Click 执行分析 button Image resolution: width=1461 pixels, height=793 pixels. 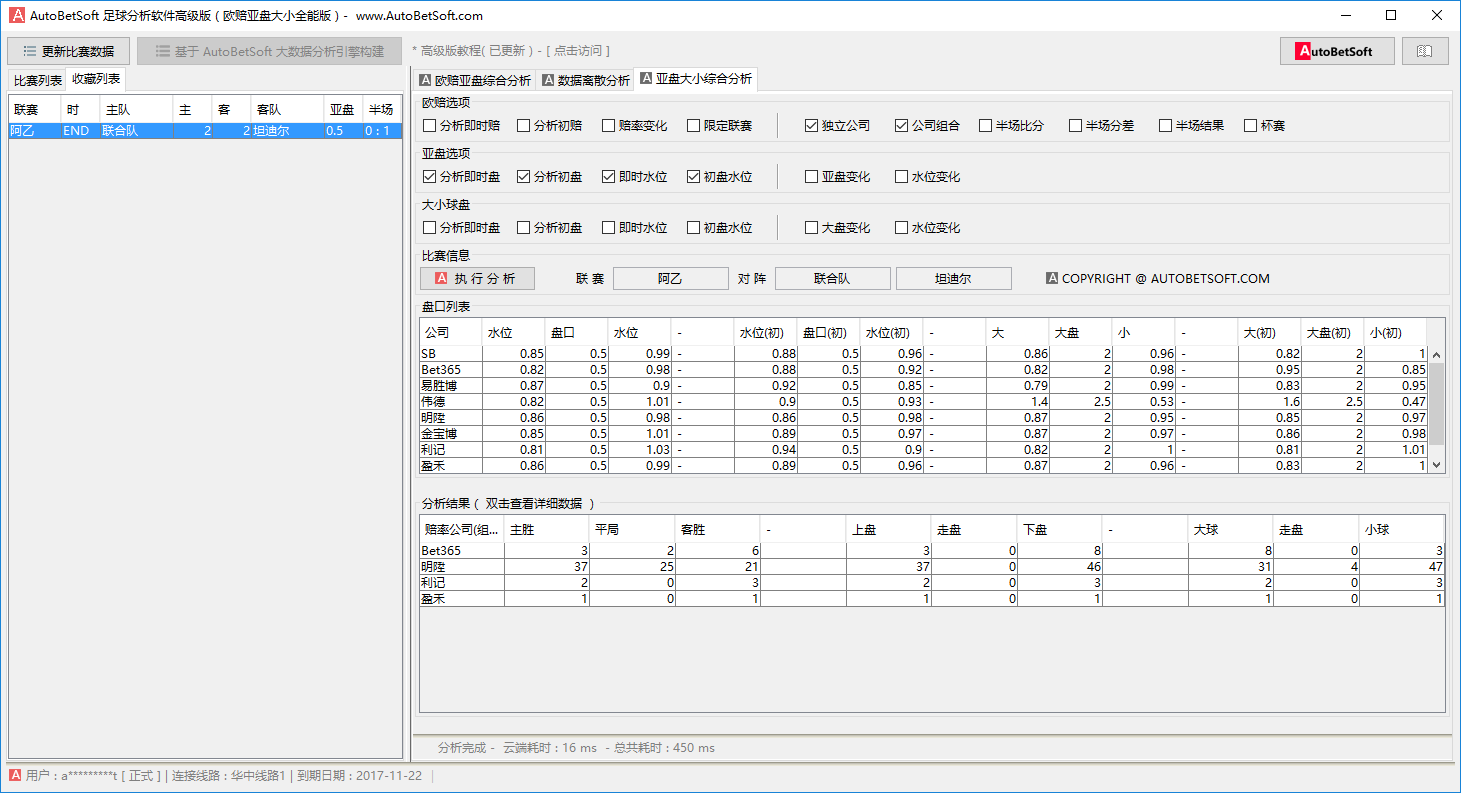pyautogui.click(x=478, y=279)
